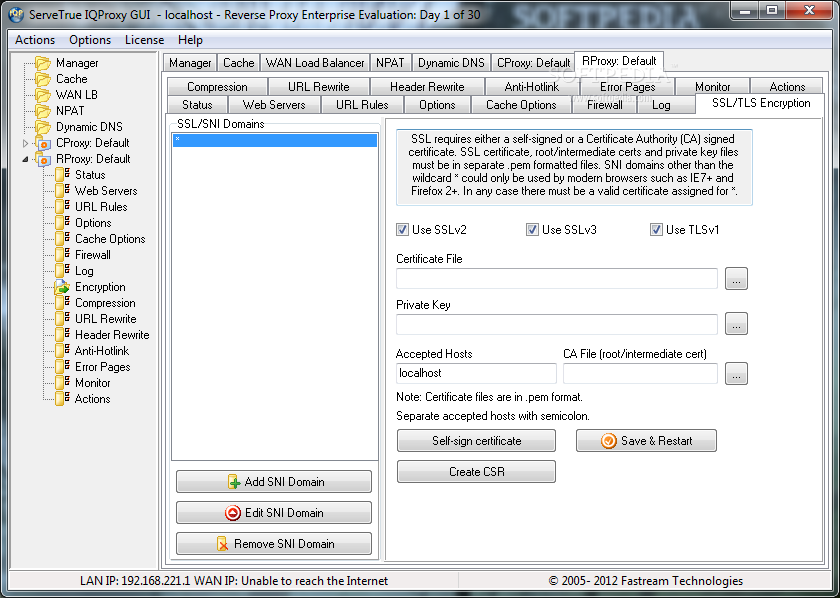The height and width of the screenshot is (598, 840).
Task: Click the Cache folder icon in tree
Action: (x=43, y=79)
